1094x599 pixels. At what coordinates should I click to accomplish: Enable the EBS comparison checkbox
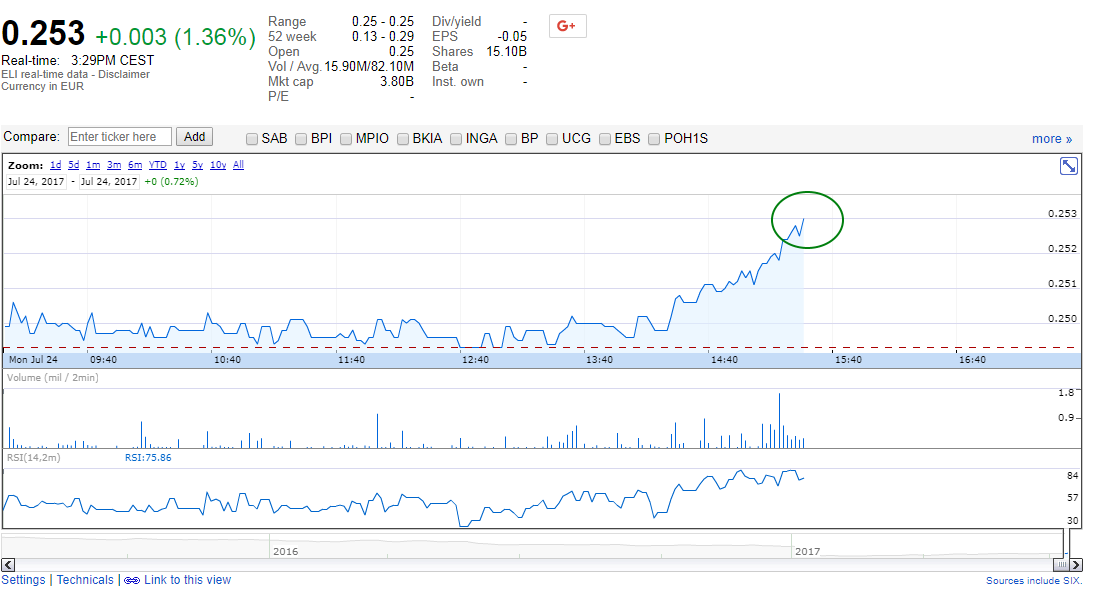point(605,139)
